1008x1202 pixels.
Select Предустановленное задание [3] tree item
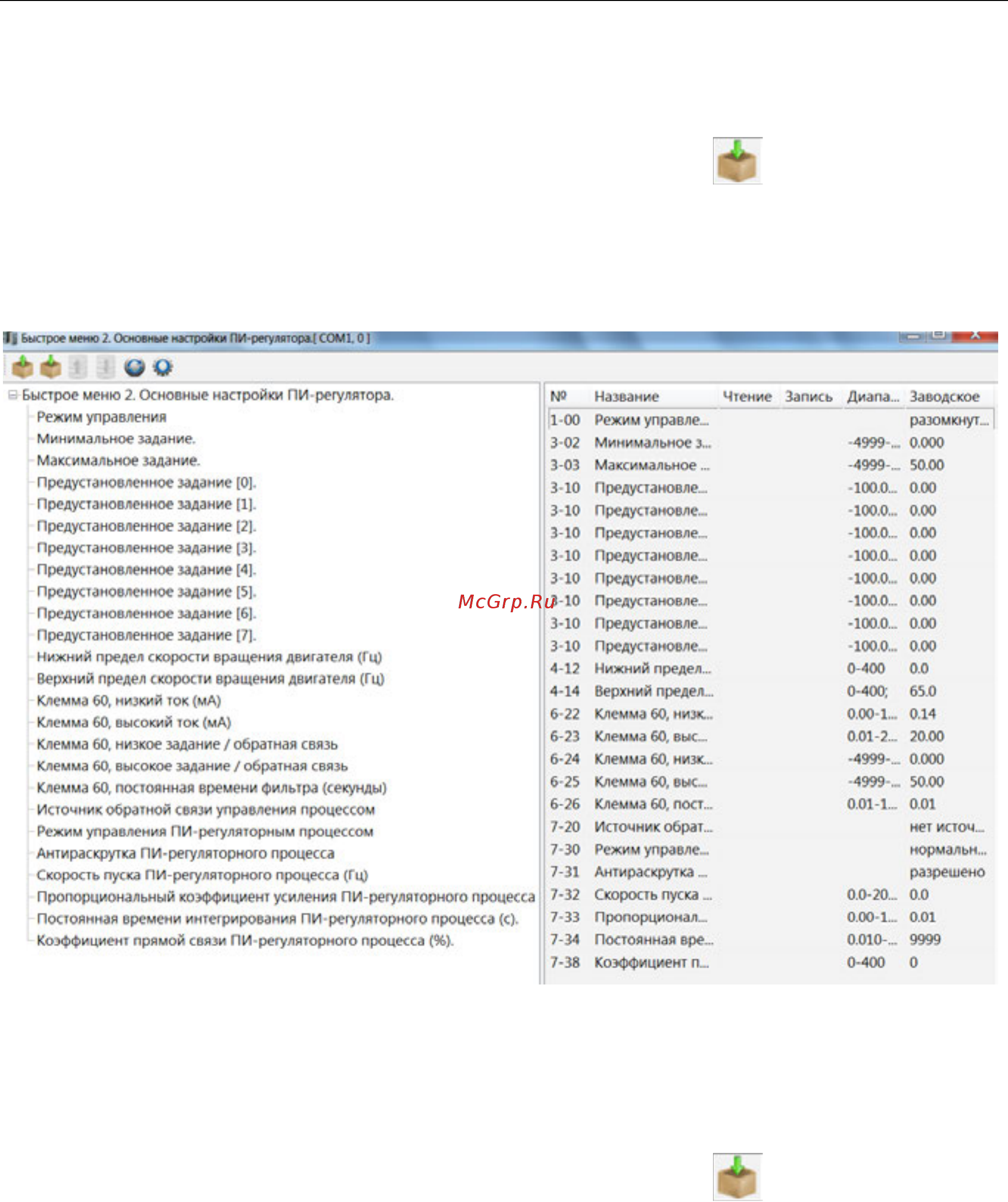[146, 548]
